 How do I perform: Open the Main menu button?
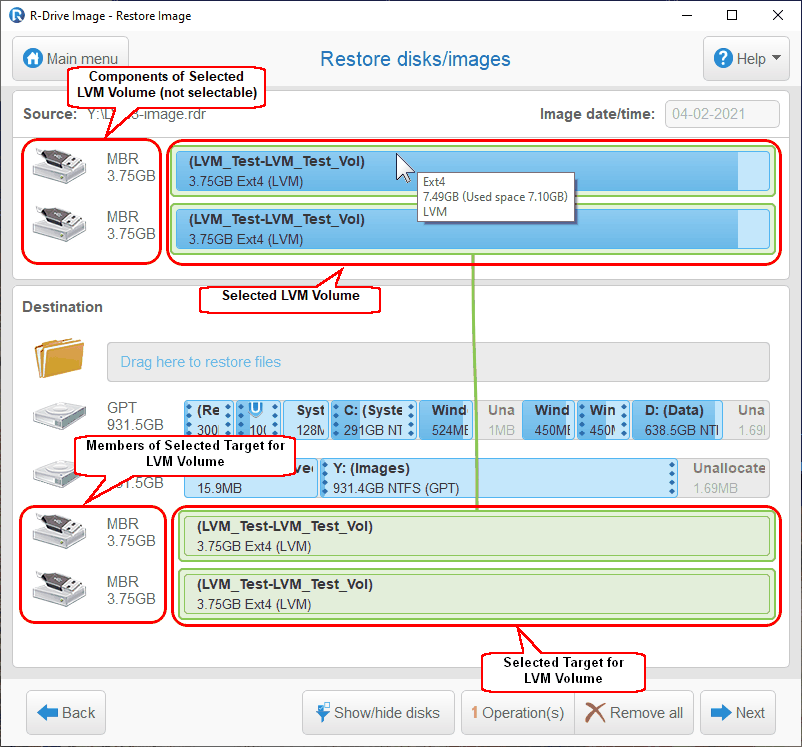coord(70,58)
